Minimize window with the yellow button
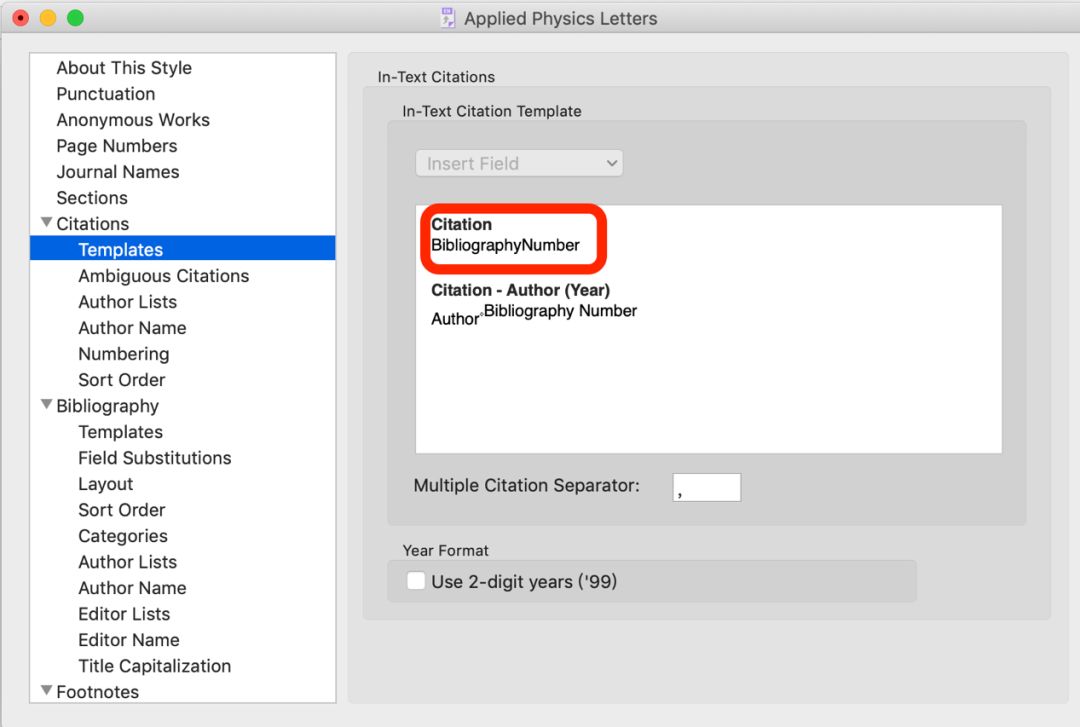 click(48, 18)
